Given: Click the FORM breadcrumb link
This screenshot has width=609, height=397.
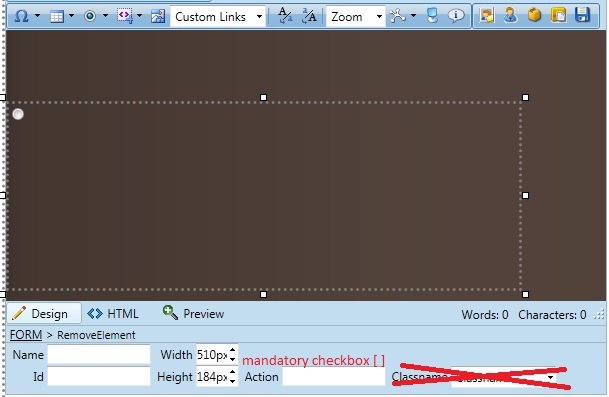Looking at the screenshot, I should pyautogui.click(x=26, y=335).
